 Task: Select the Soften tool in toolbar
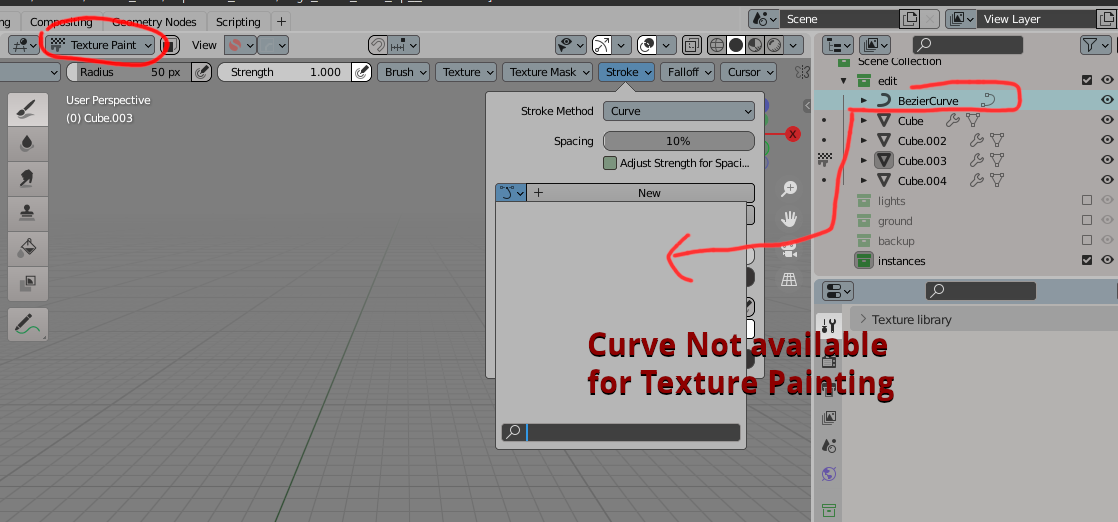(28, 143)
